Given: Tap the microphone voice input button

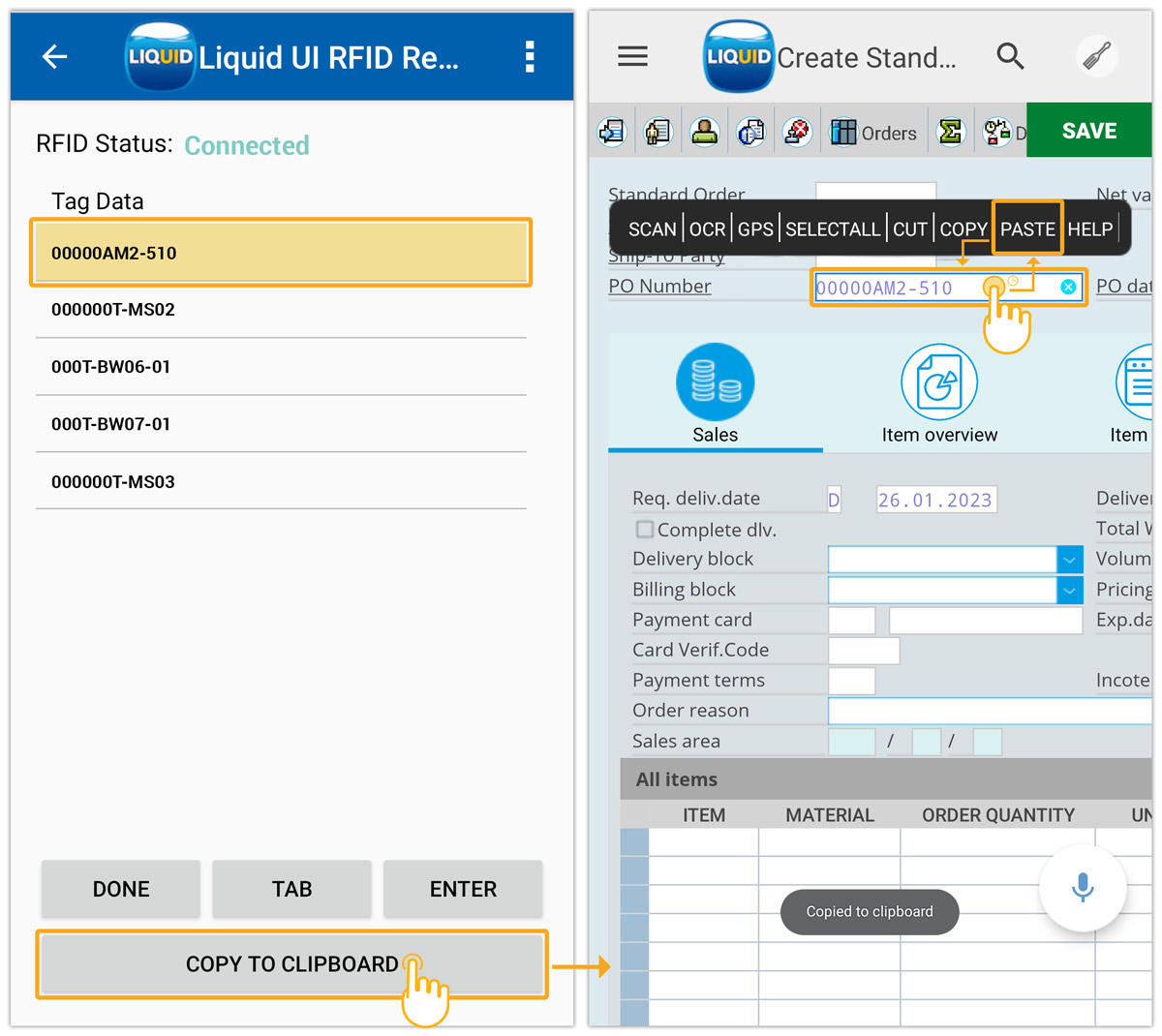Looking at the screenshot, I should tap(1083, 887).
